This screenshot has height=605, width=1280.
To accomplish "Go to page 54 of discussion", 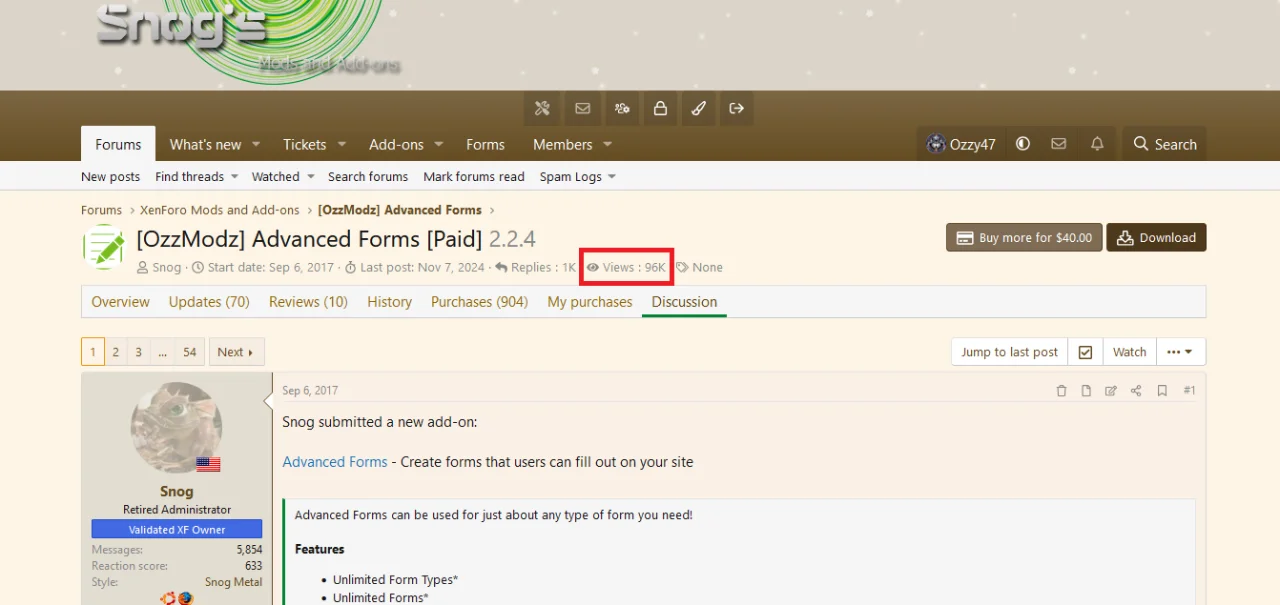I will [190, 352].
